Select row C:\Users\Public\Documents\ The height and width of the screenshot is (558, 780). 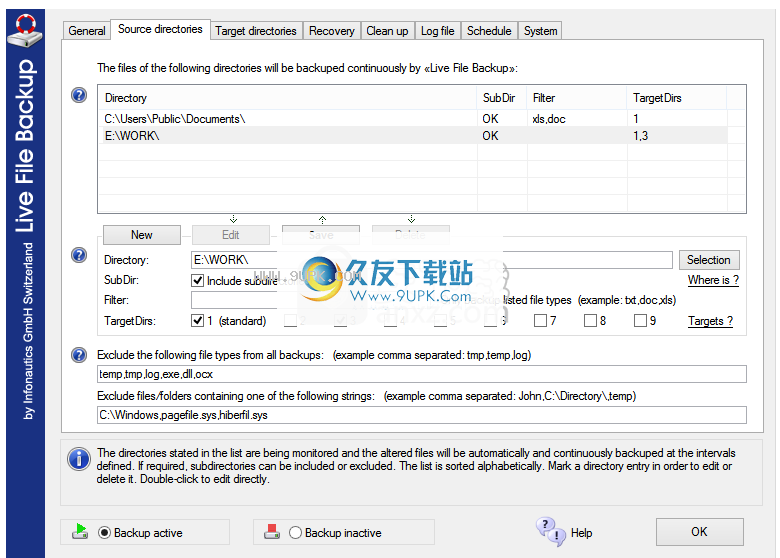(412, 119)
